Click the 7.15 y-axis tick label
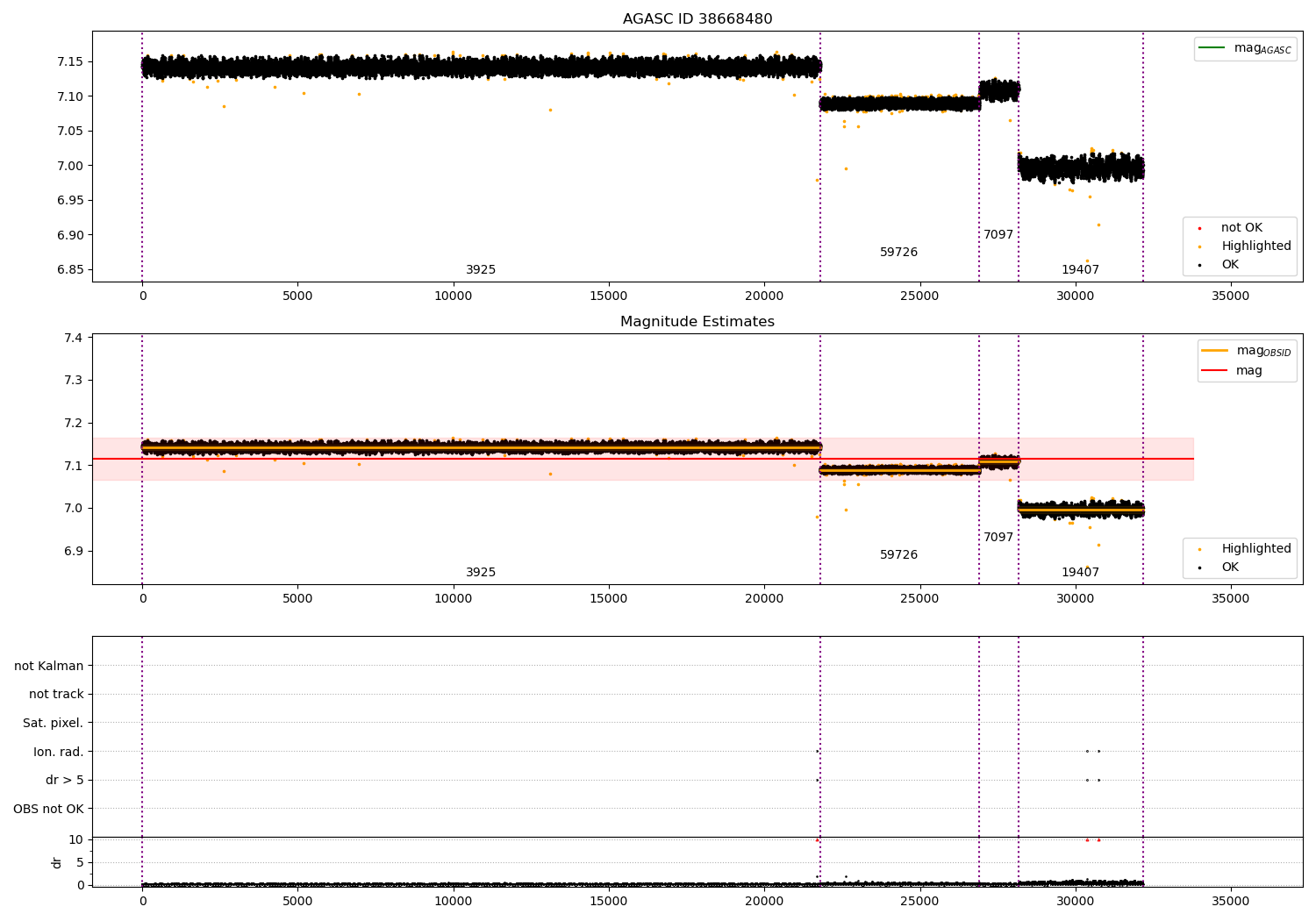Screen dimensions: 1316x921 (x=70, y=61)
